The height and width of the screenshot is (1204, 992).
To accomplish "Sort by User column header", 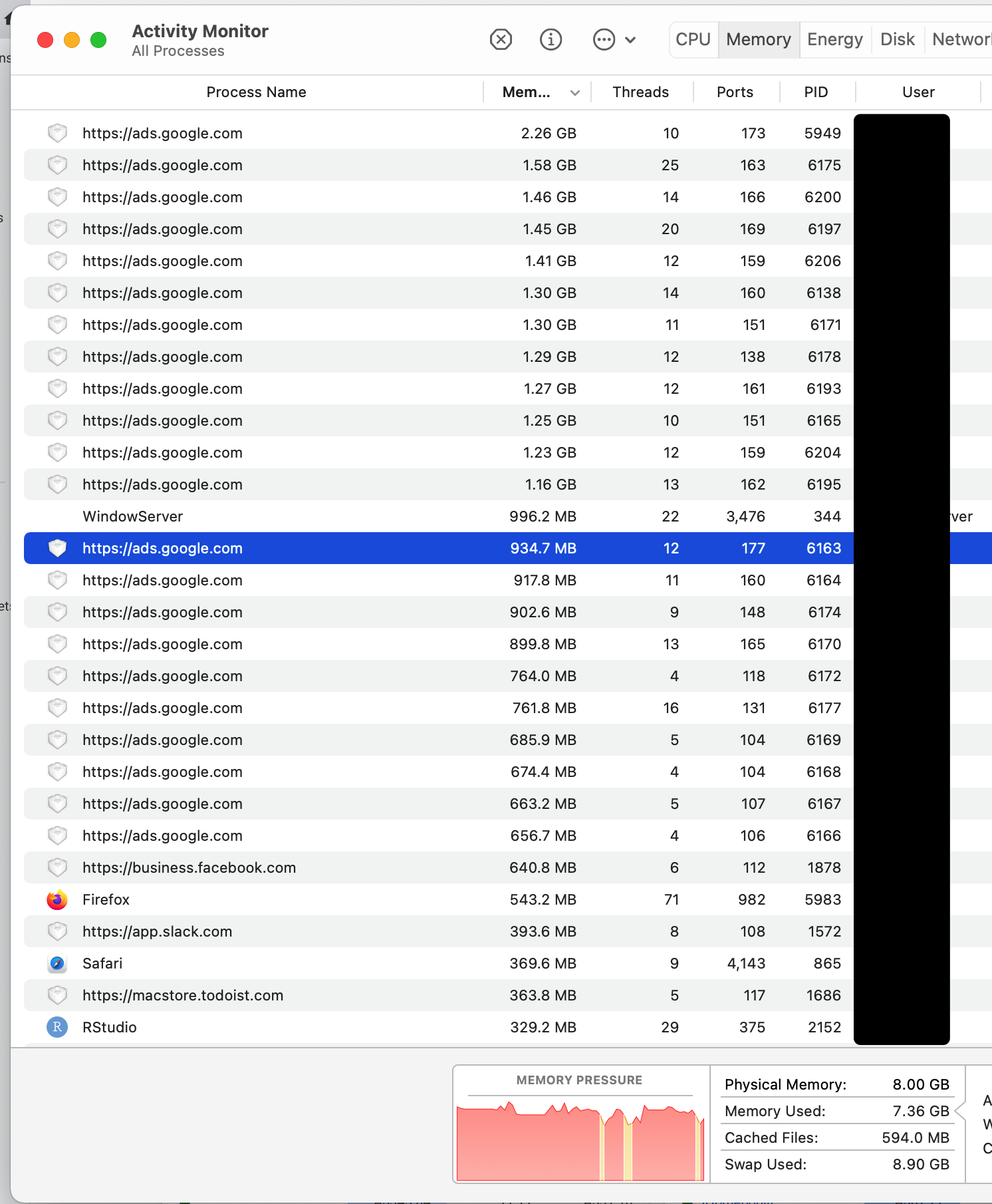I will click(918, 92).
